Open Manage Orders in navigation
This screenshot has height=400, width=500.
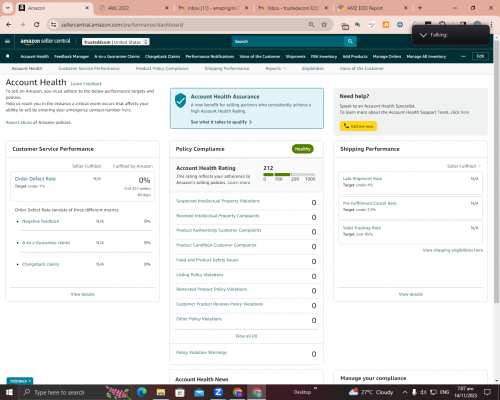(x=387, y=57)
